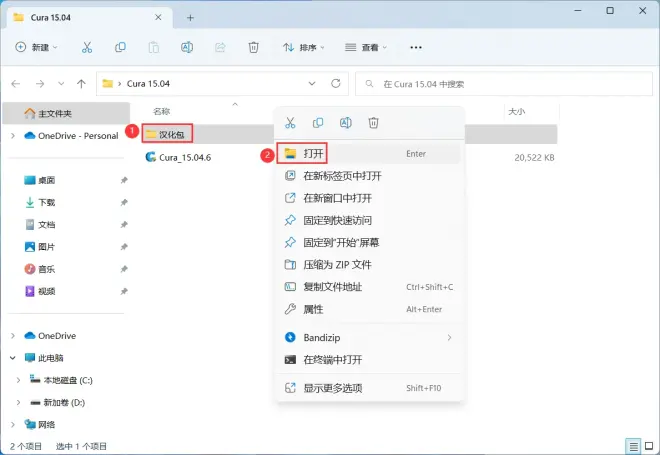
Task: Add a new tab with plus button
Action: tap(190, 18)
